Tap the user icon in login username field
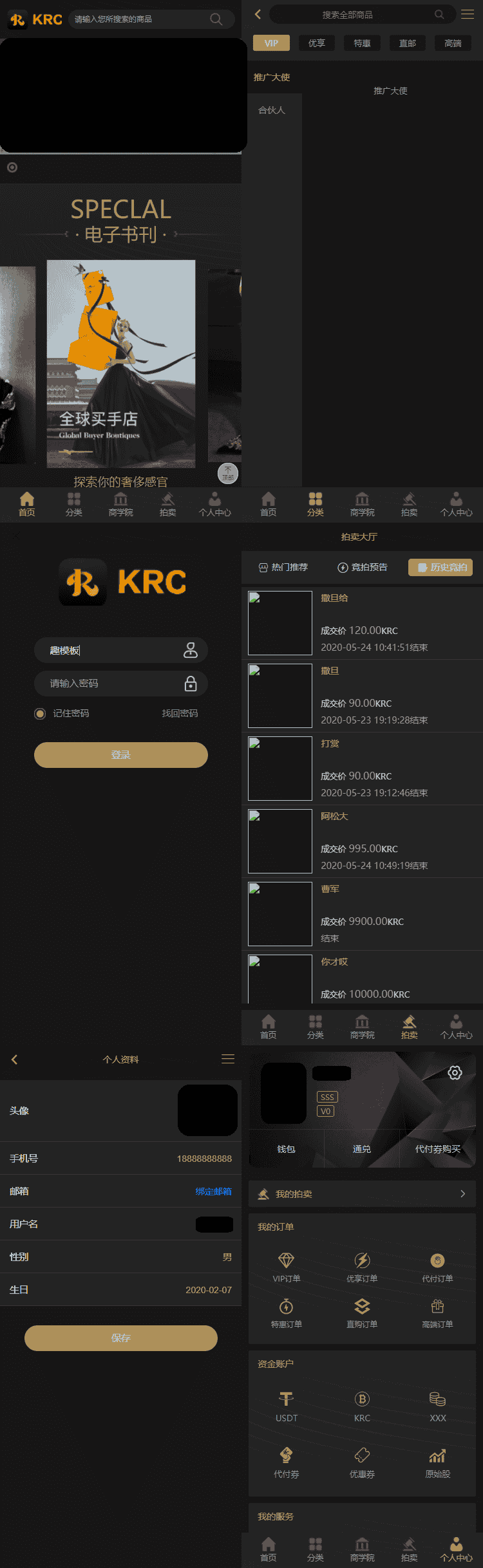This screenshot has height=1568, width=483. (191, 650)
